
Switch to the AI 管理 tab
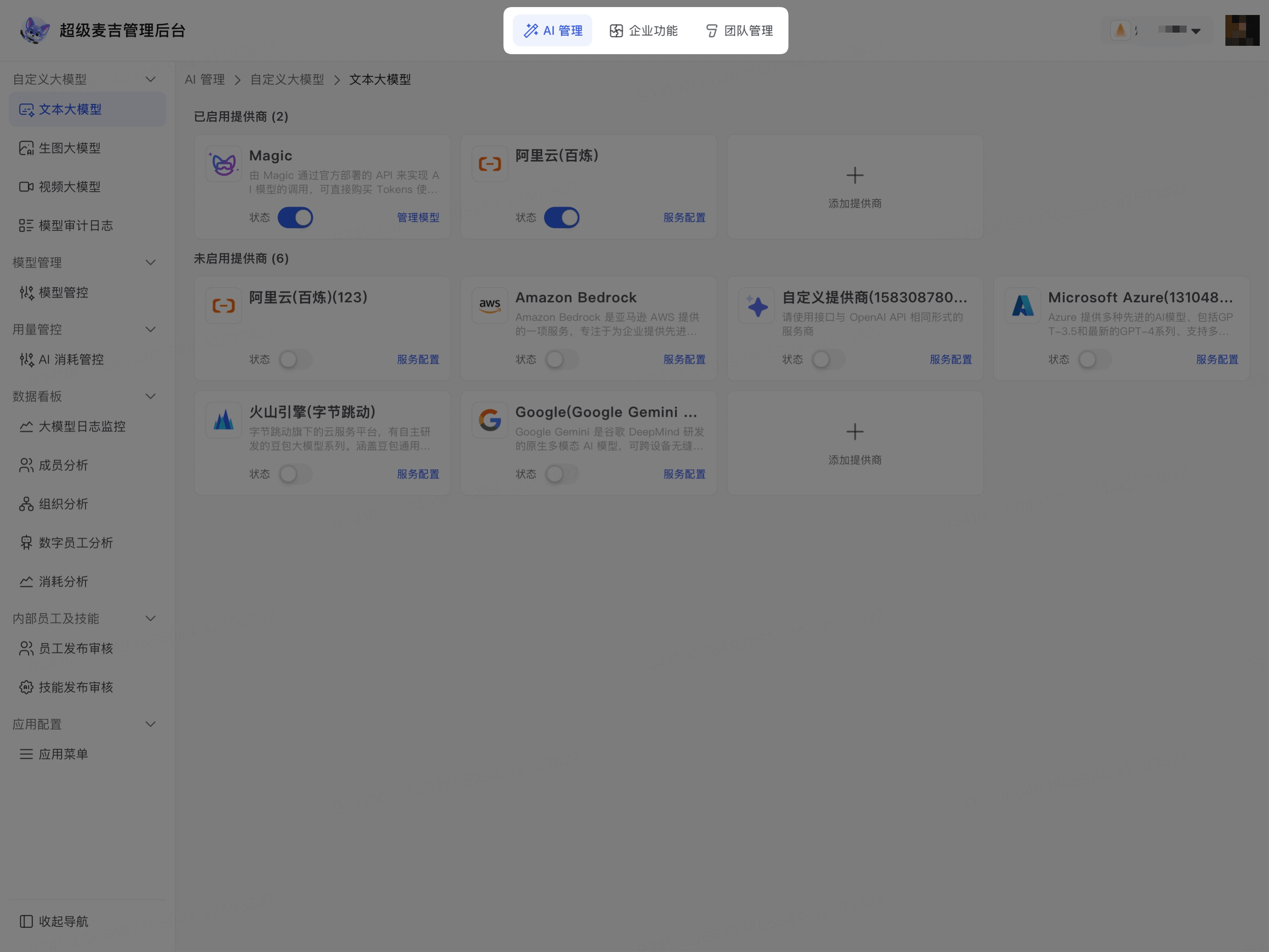[x=552, y=30]
